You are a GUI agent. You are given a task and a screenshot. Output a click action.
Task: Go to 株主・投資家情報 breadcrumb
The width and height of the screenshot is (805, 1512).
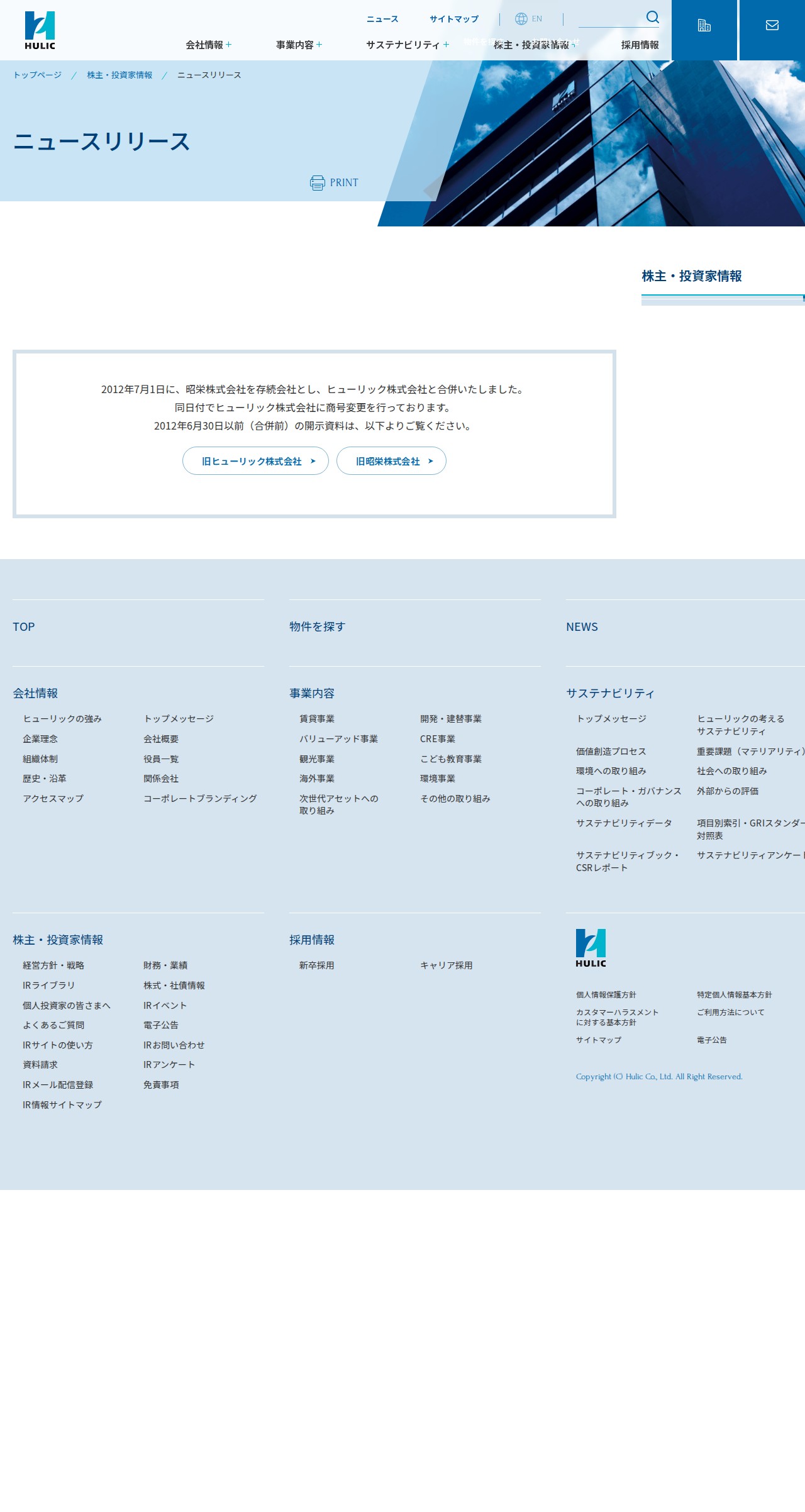point(119,75)
